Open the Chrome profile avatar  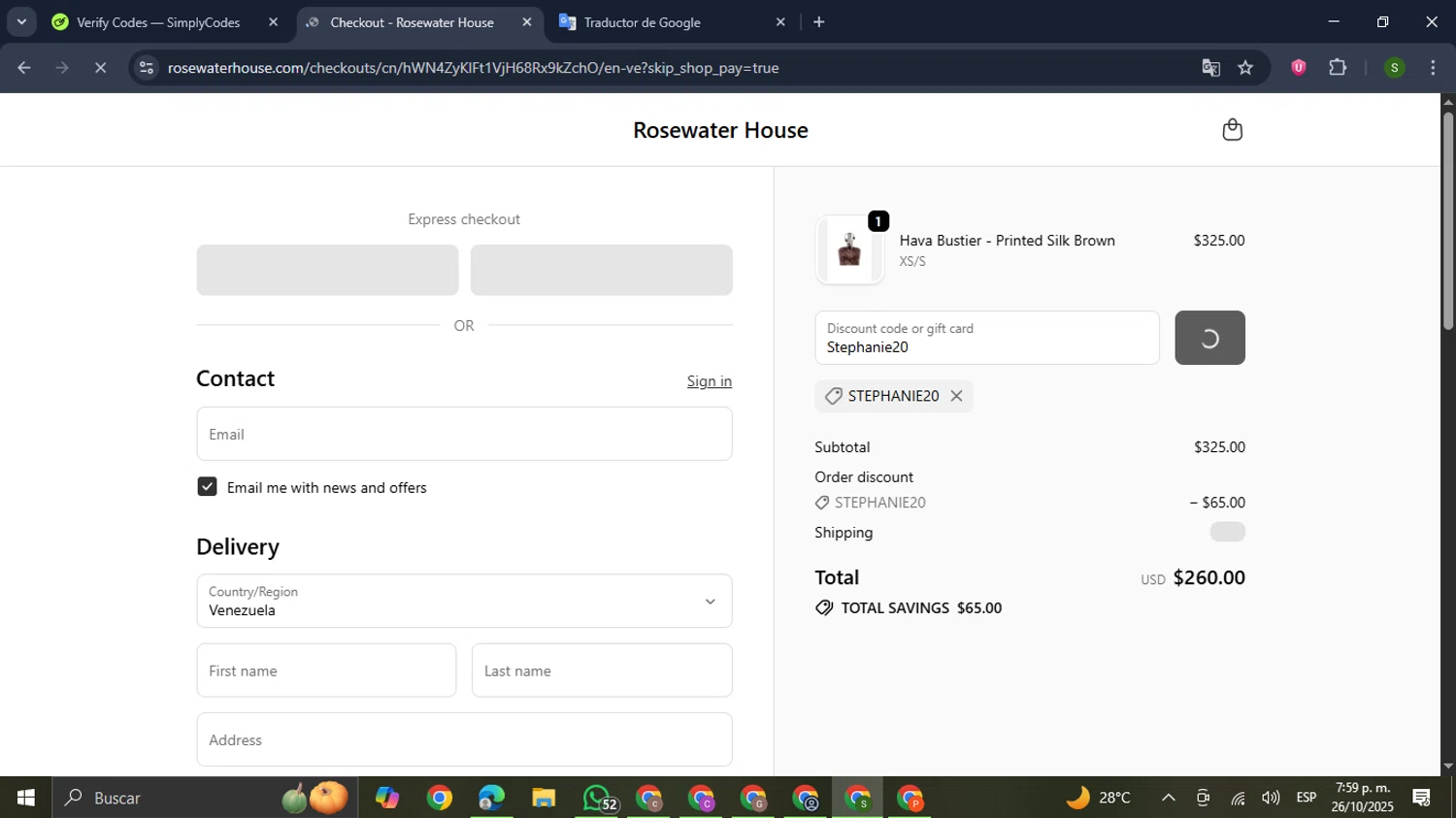[x=1395, y=68]
